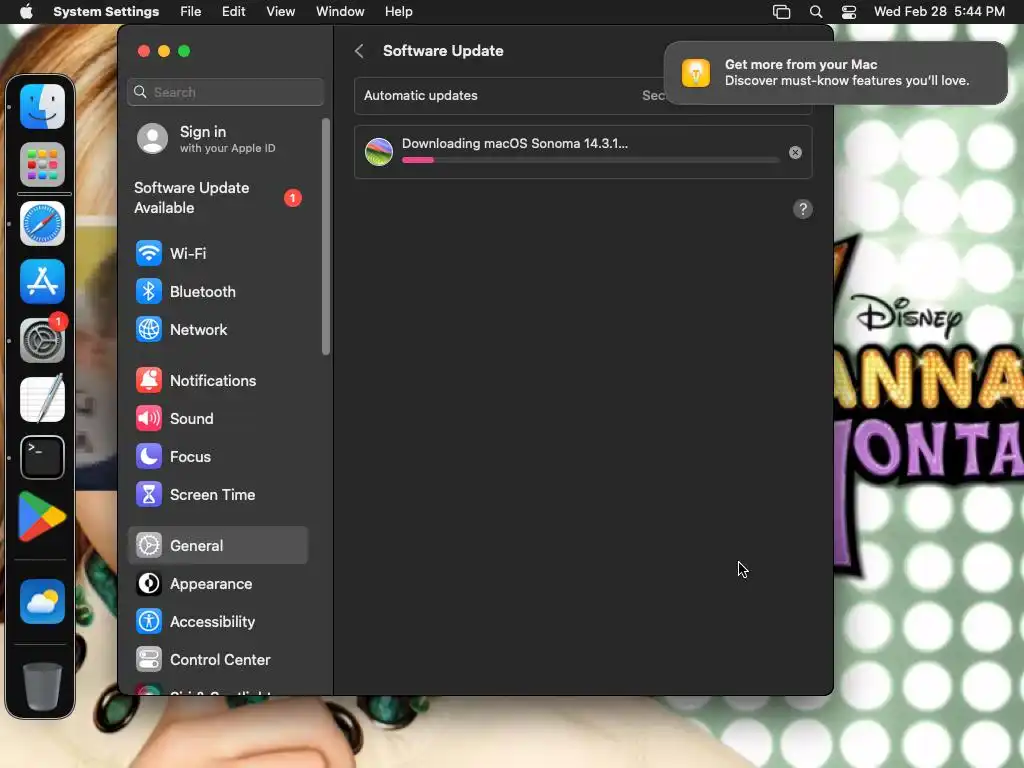Screen dimensions: 1024x768
Task: Open the App Store dock icon
Action: click(42, 281)
